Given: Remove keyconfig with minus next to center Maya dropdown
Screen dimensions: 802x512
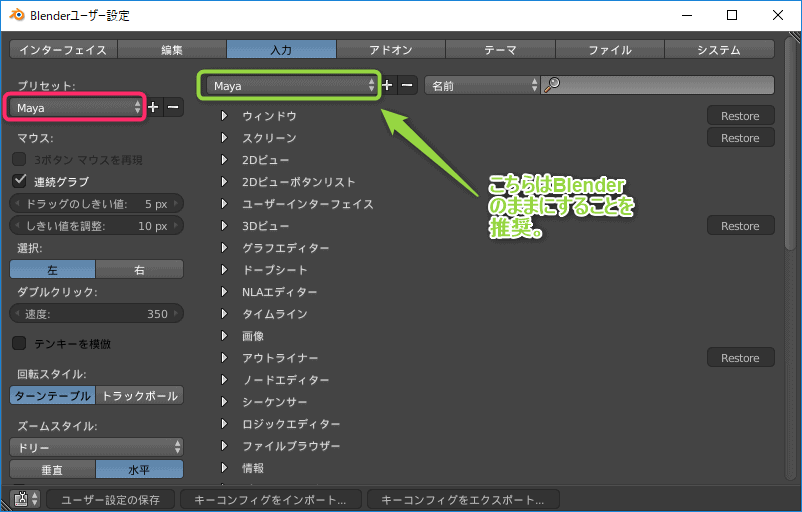Looking at the screenshot, I should (407, 86).
